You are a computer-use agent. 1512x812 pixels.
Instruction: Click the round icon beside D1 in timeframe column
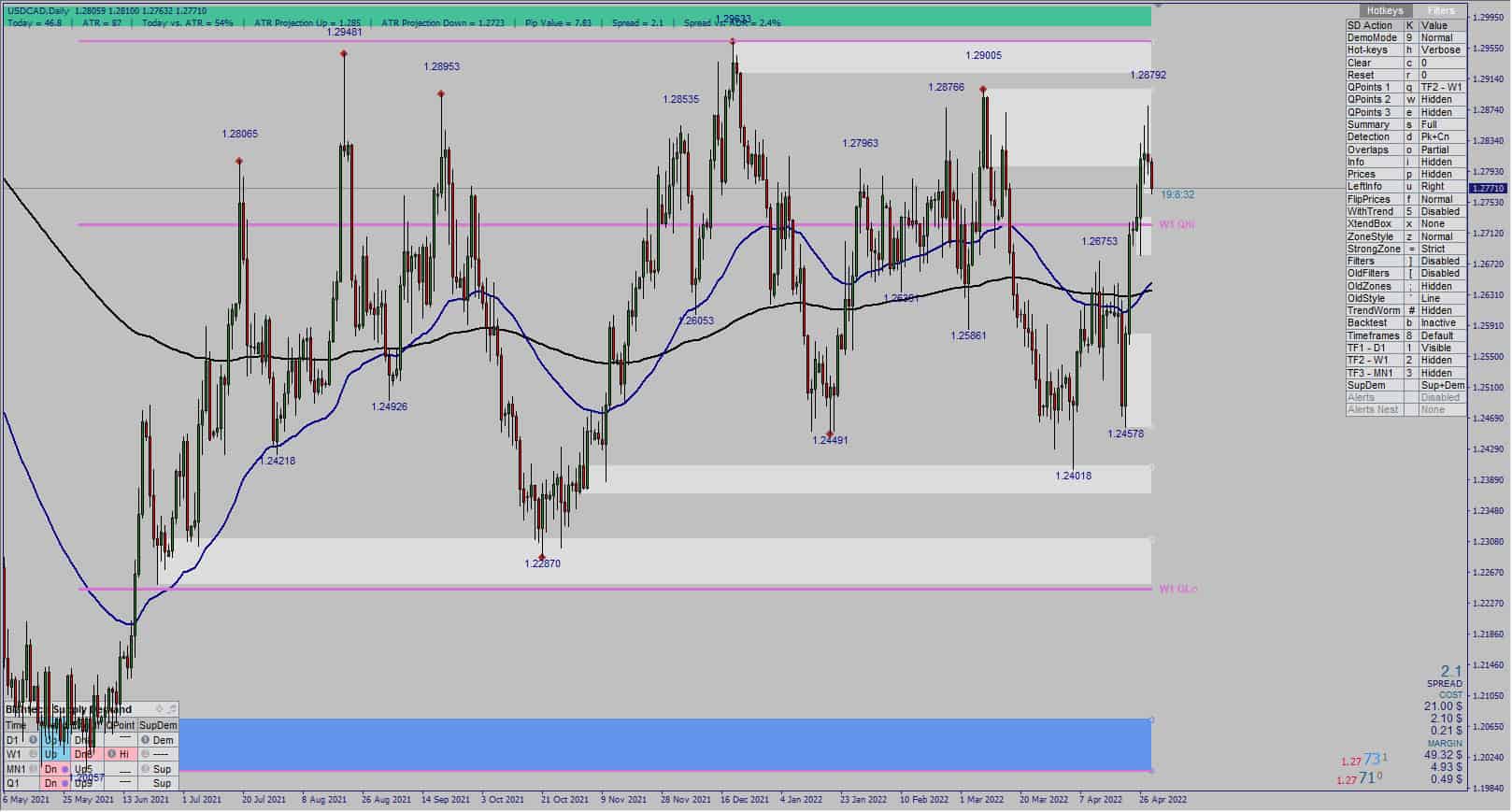click(33, 740)
